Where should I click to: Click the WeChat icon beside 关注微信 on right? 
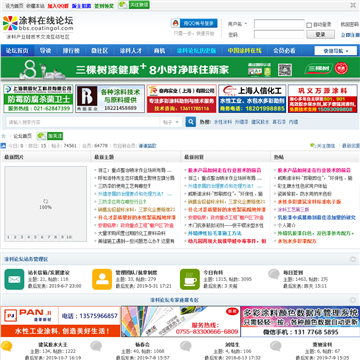coord(312,146)
